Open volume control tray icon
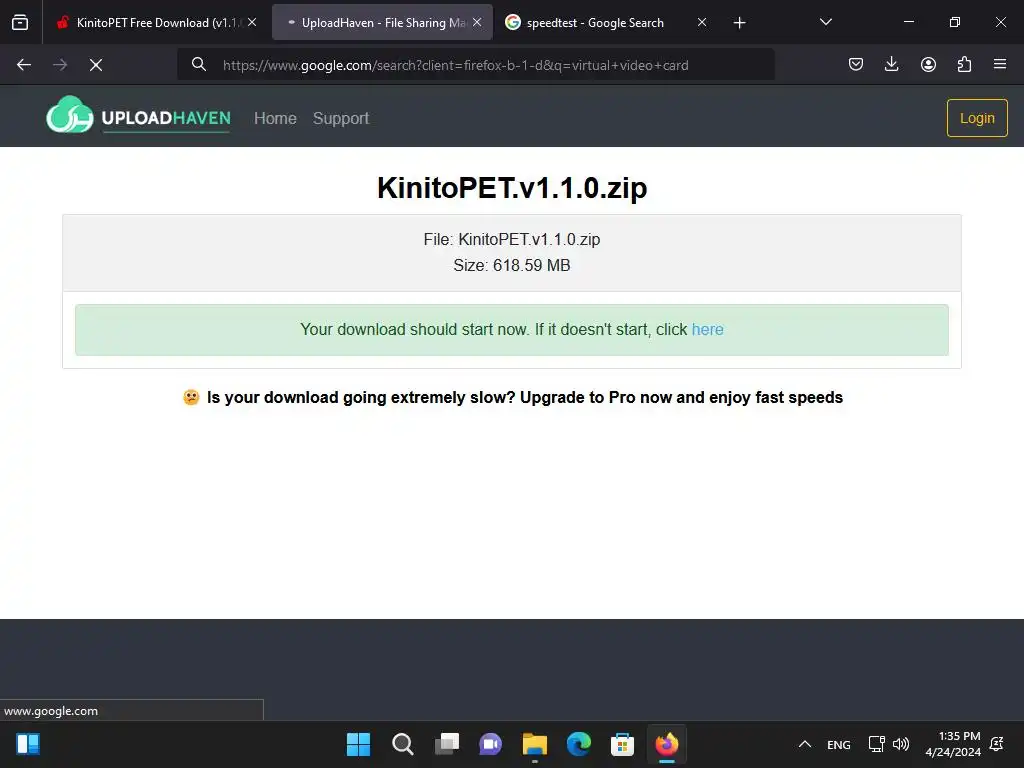This screenshot has width=1024, height=768. point(901,744)
